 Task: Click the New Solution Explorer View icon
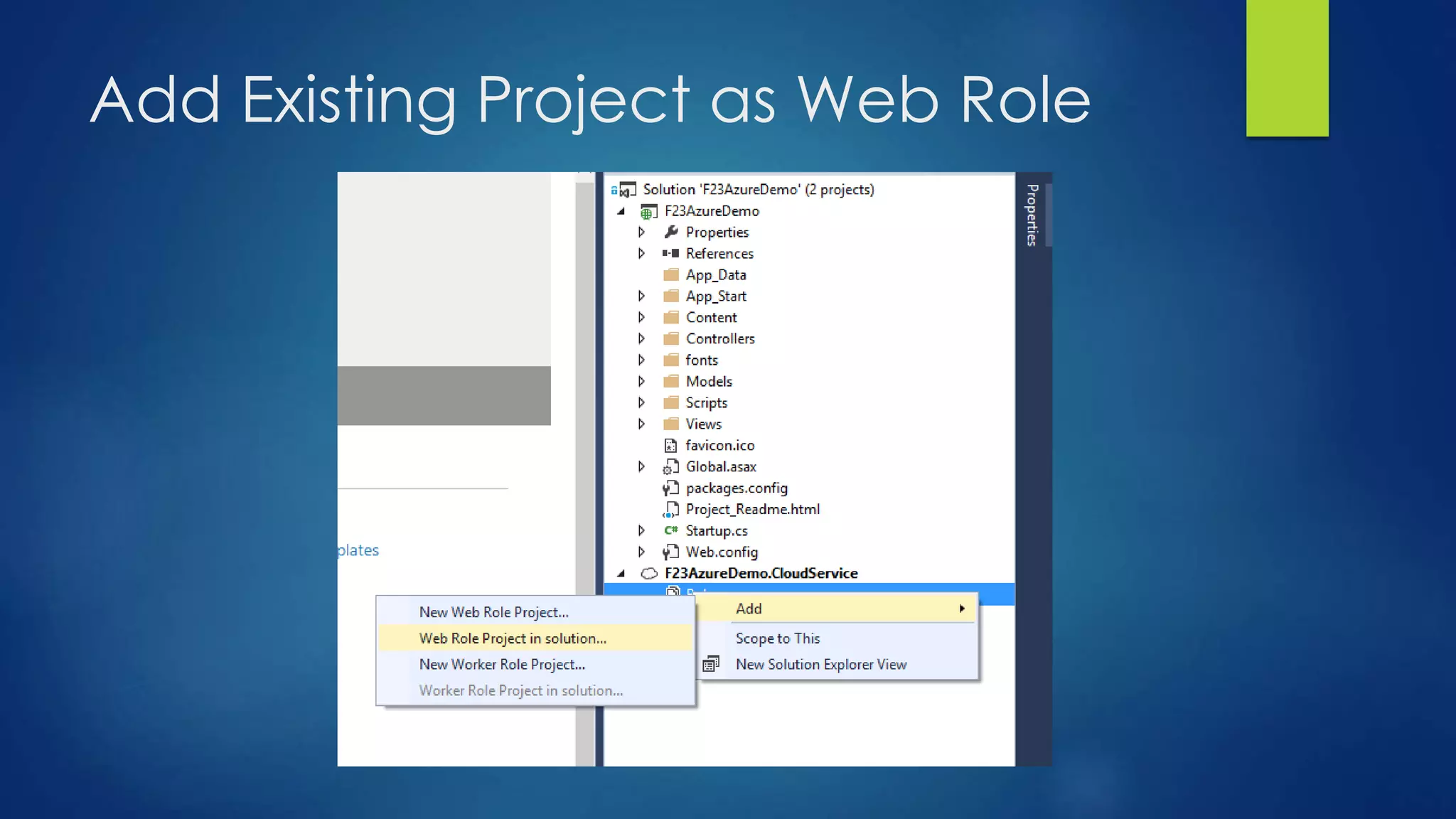[710, 664]
